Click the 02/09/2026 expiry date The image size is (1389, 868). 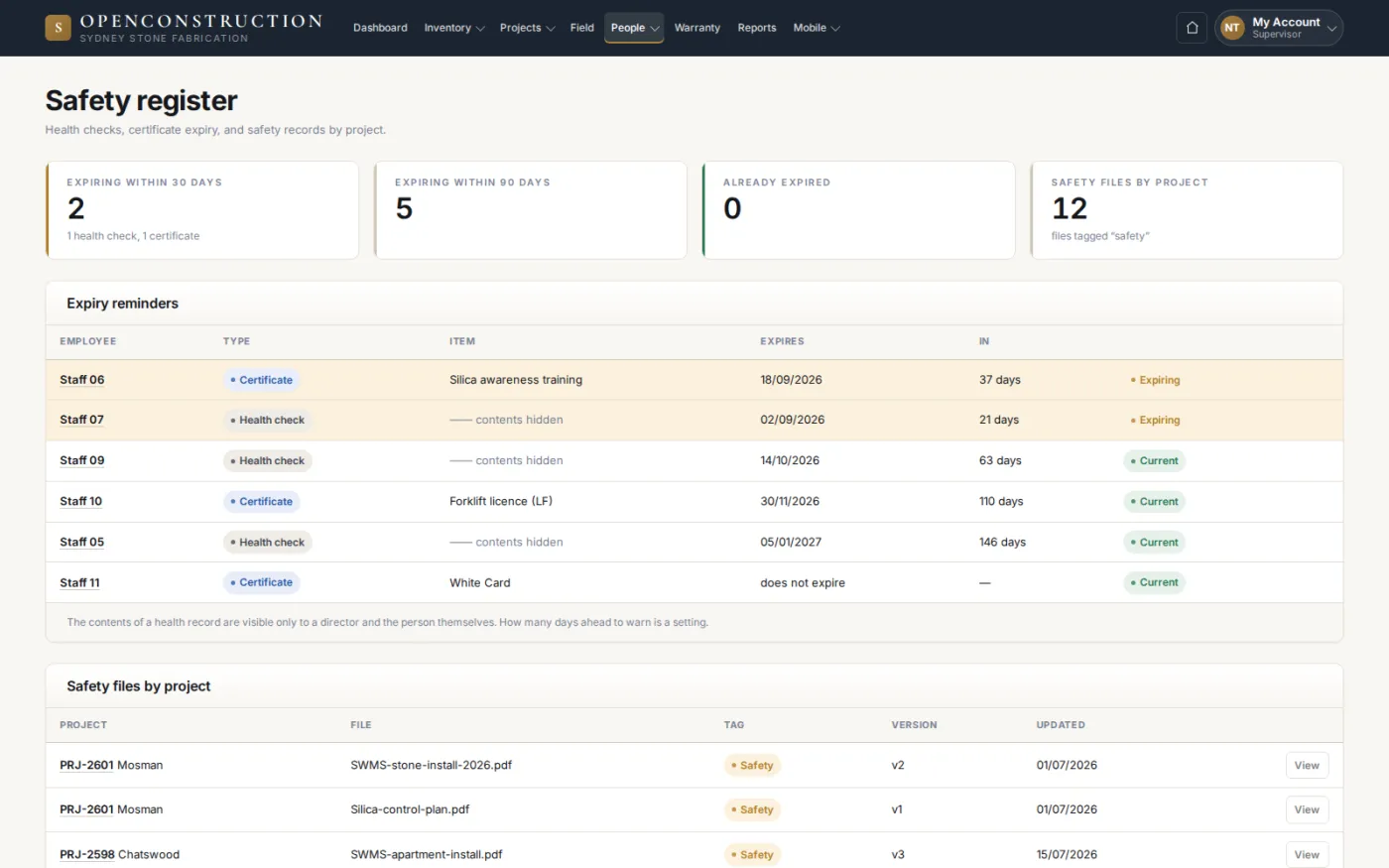point(793,420)
